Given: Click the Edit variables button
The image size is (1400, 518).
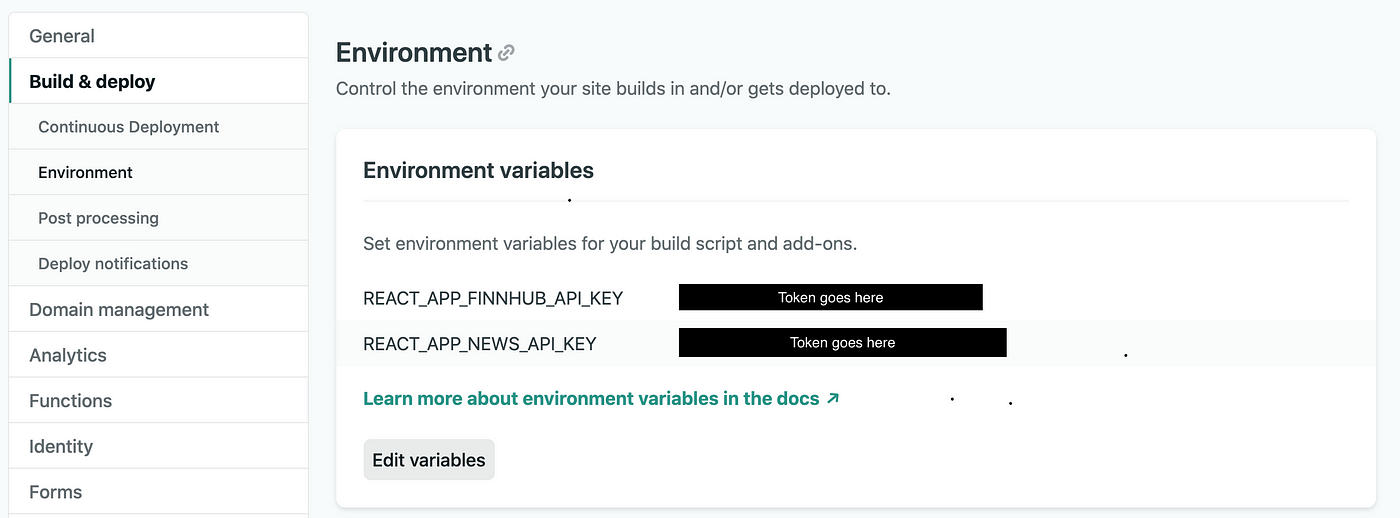Looking at the screenshot, I should click(x=429, y=460).
